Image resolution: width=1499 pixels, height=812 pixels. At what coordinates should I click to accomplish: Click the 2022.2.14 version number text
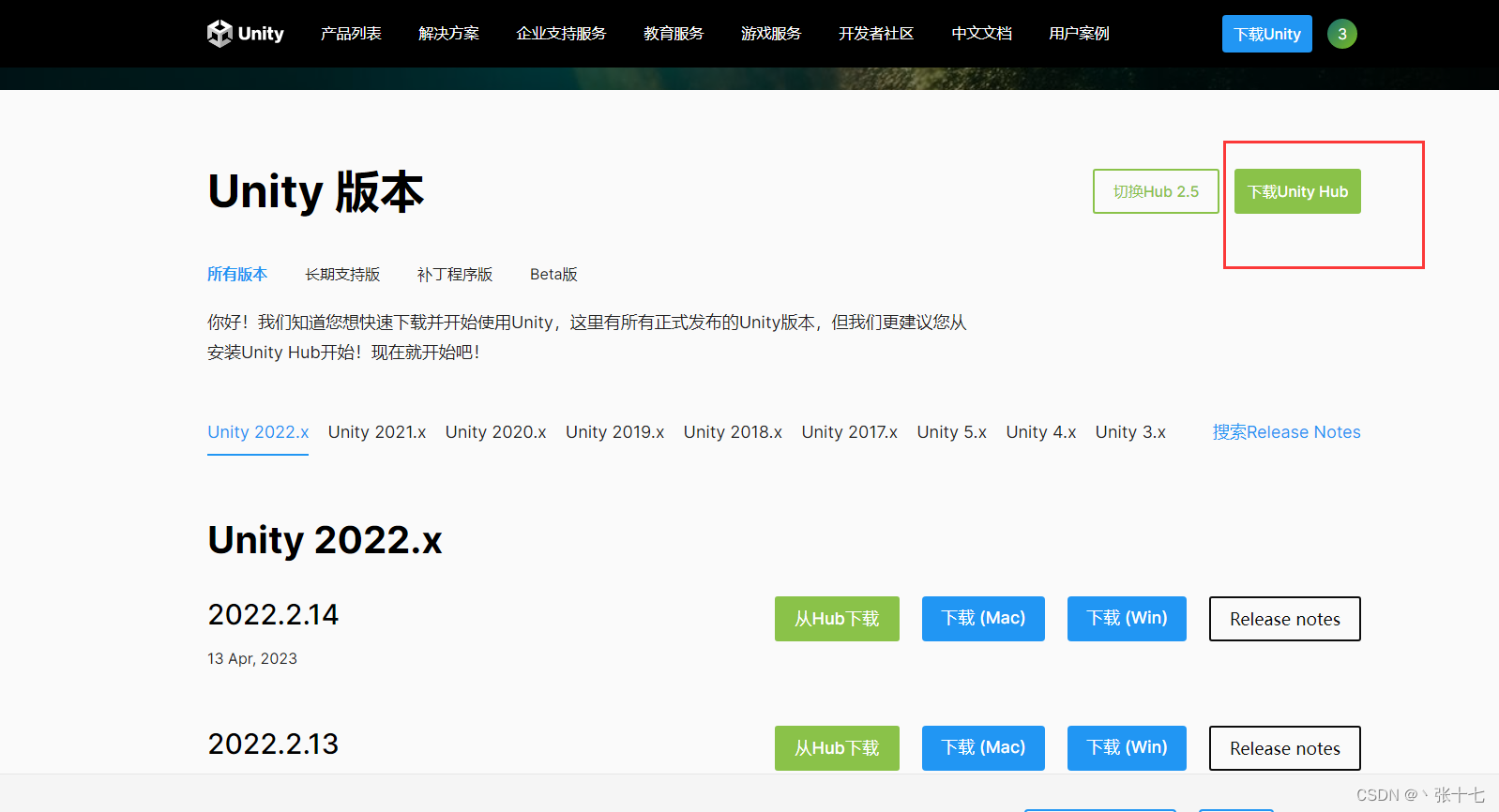(273, 615)
